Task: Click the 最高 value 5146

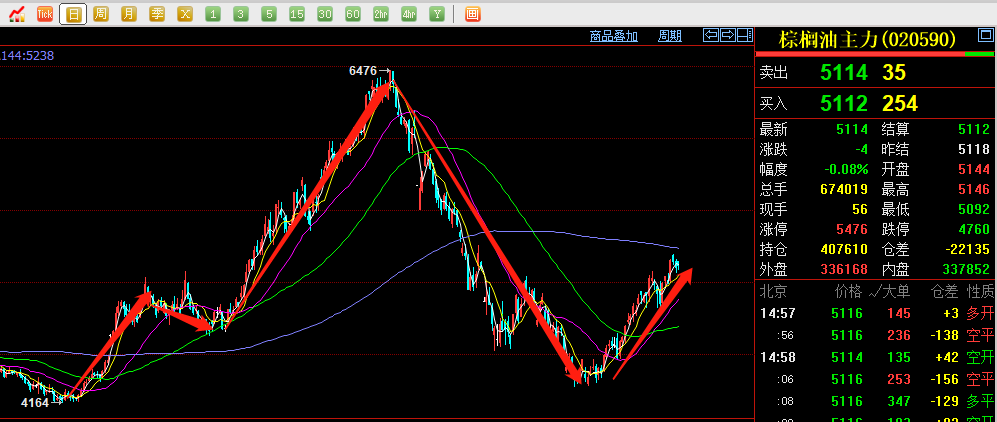Action: pyautogui.click(x=974, y=189)
